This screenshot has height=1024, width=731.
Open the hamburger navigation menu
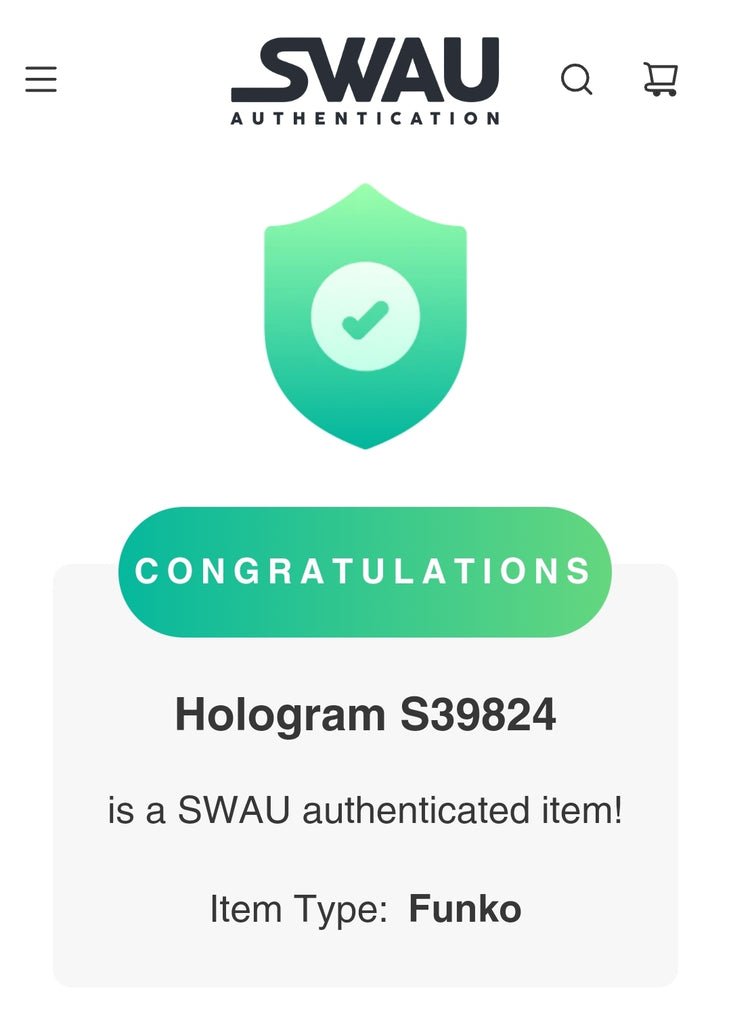[x=41, y=79]
